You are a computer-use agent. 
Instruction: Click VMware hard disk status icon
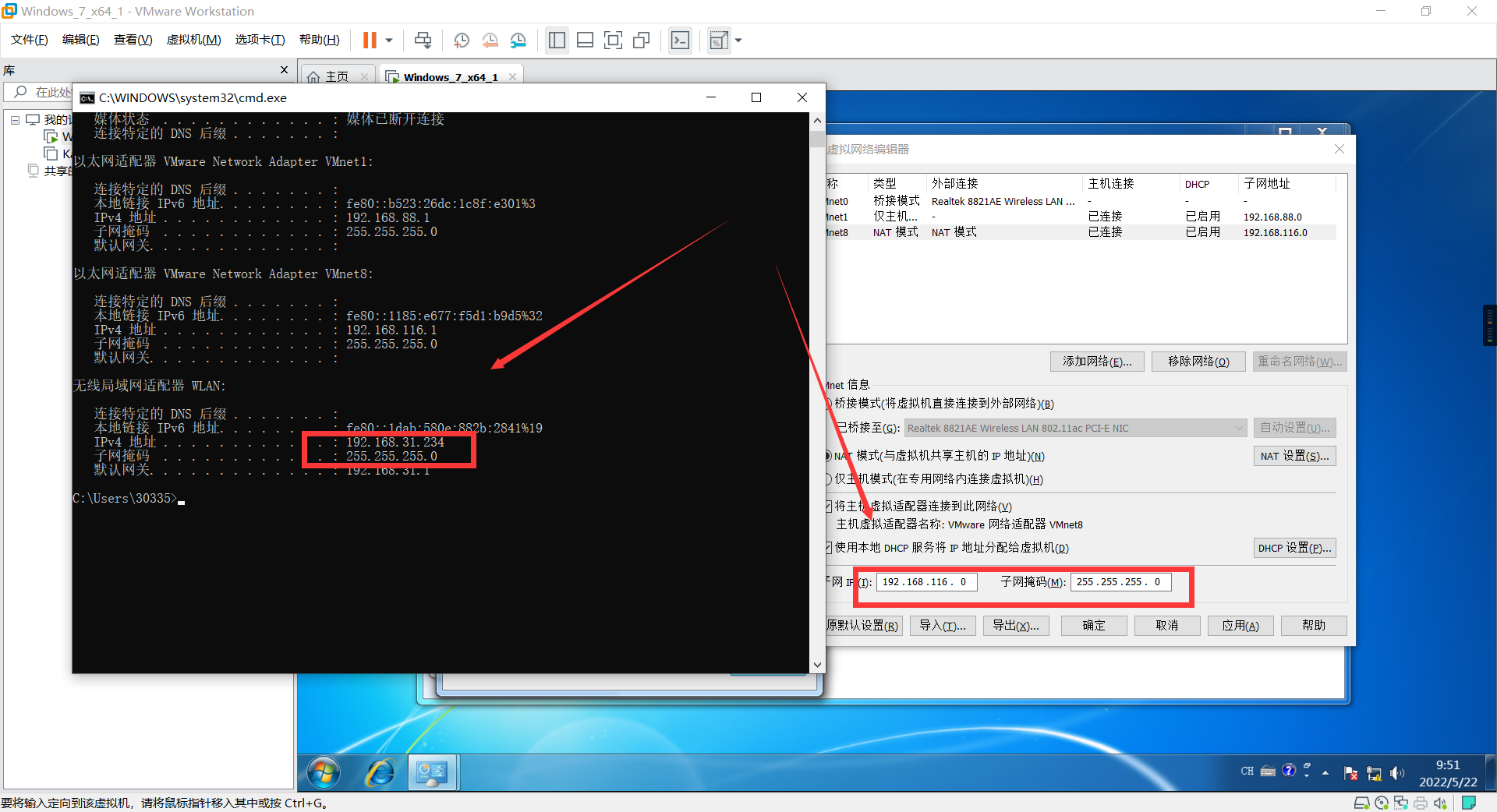pyautogui.click(x=1361, y=803)
